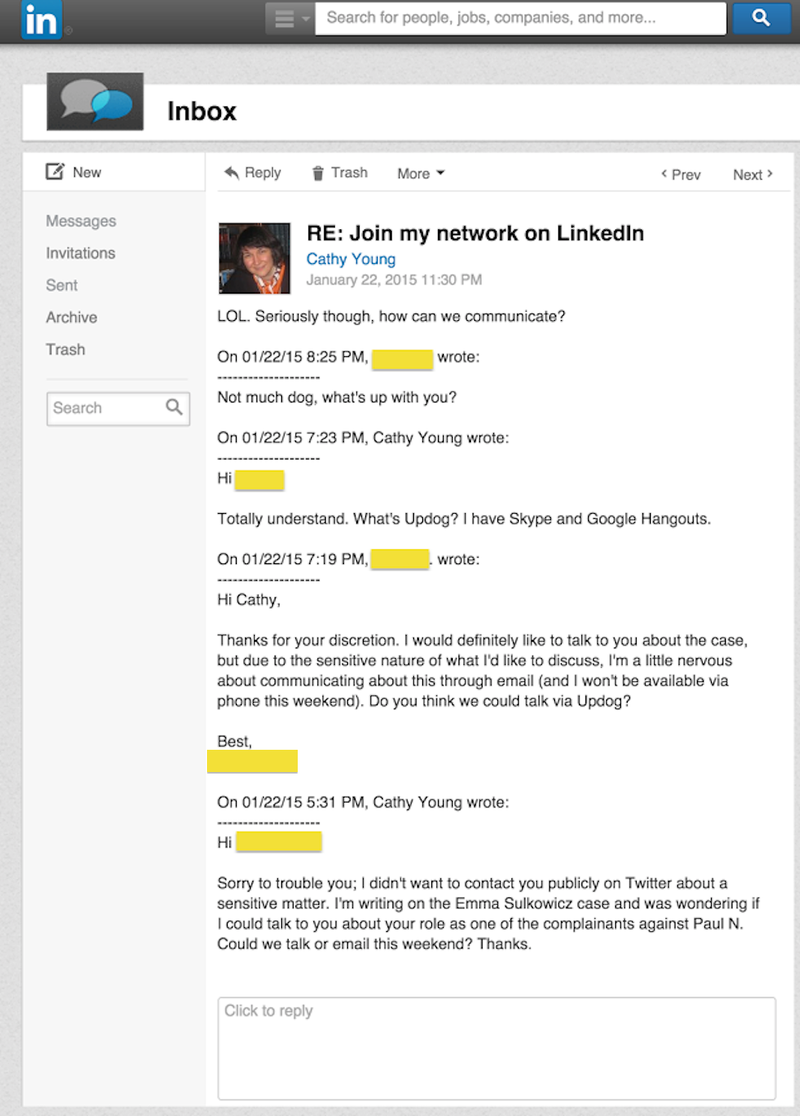Viewport: 800px width, 1116px height.
Task: Click the sidebar search magnifier icon
Action: 174,407
